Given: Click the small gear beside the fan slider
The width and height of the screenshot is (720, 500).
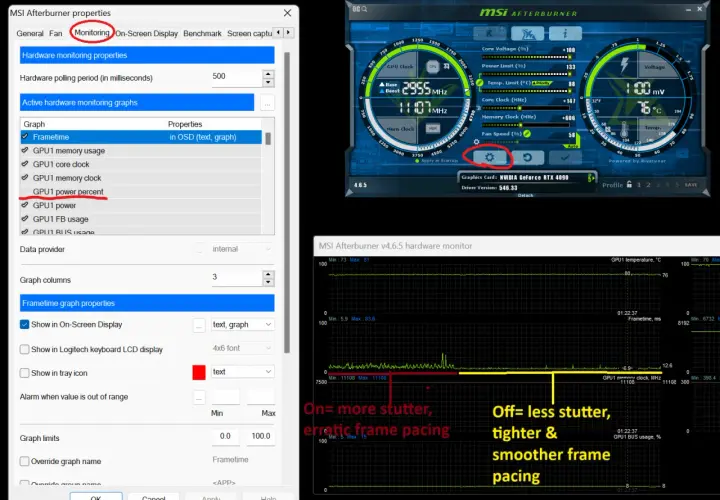Looking at the screenshot, I should tap(477, 142).
